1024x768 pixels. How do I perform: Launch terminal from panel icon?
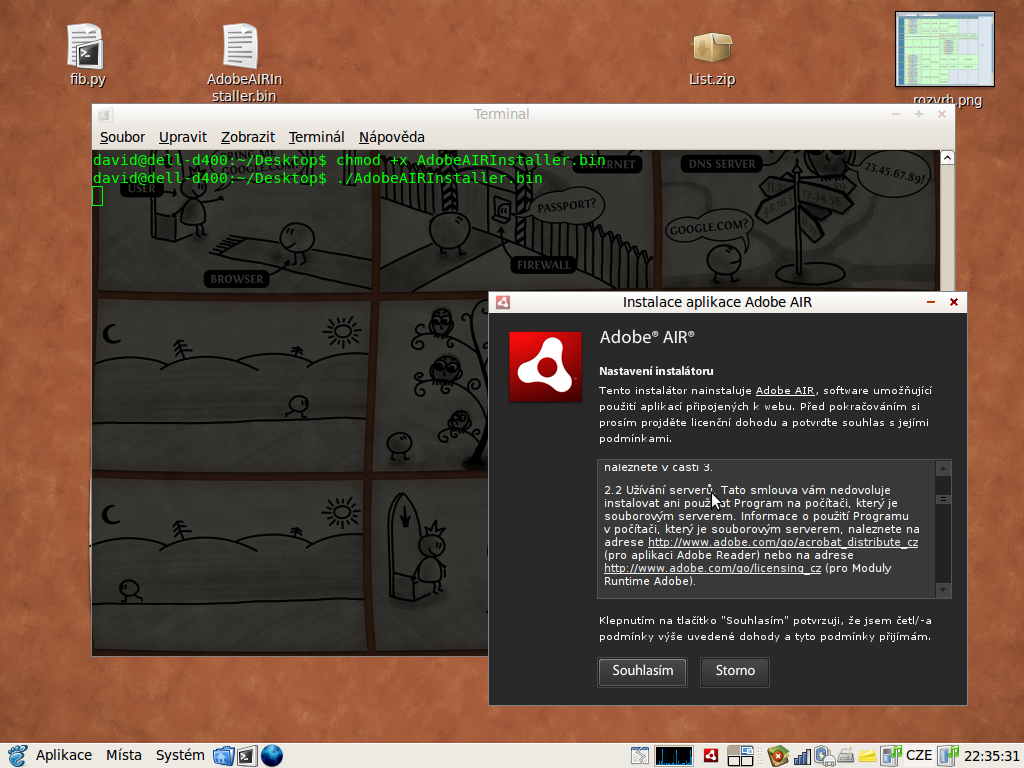point(247,756)
